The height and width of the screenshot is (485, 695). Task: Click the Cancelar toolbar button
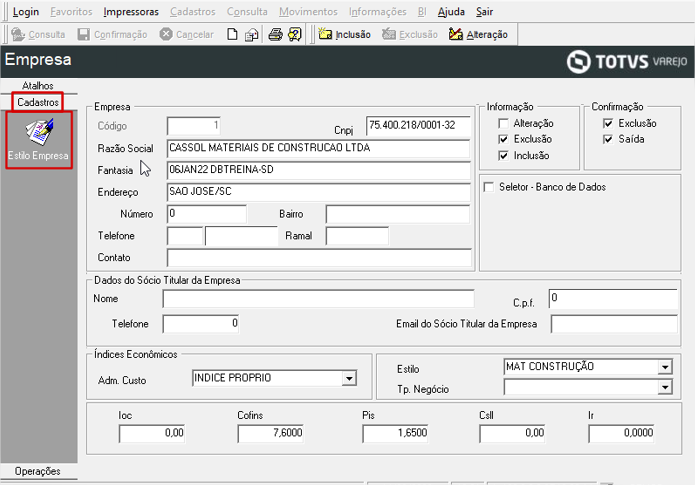[x=187, y=34]
